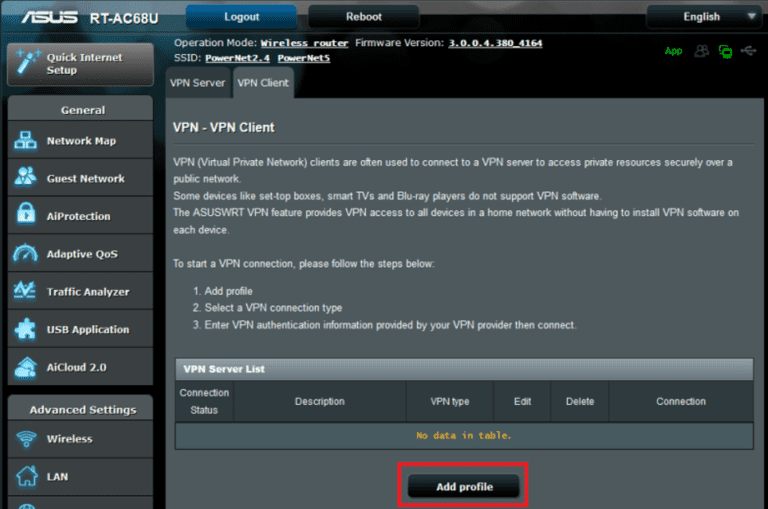Click the guest users status icon

point(701,51)
